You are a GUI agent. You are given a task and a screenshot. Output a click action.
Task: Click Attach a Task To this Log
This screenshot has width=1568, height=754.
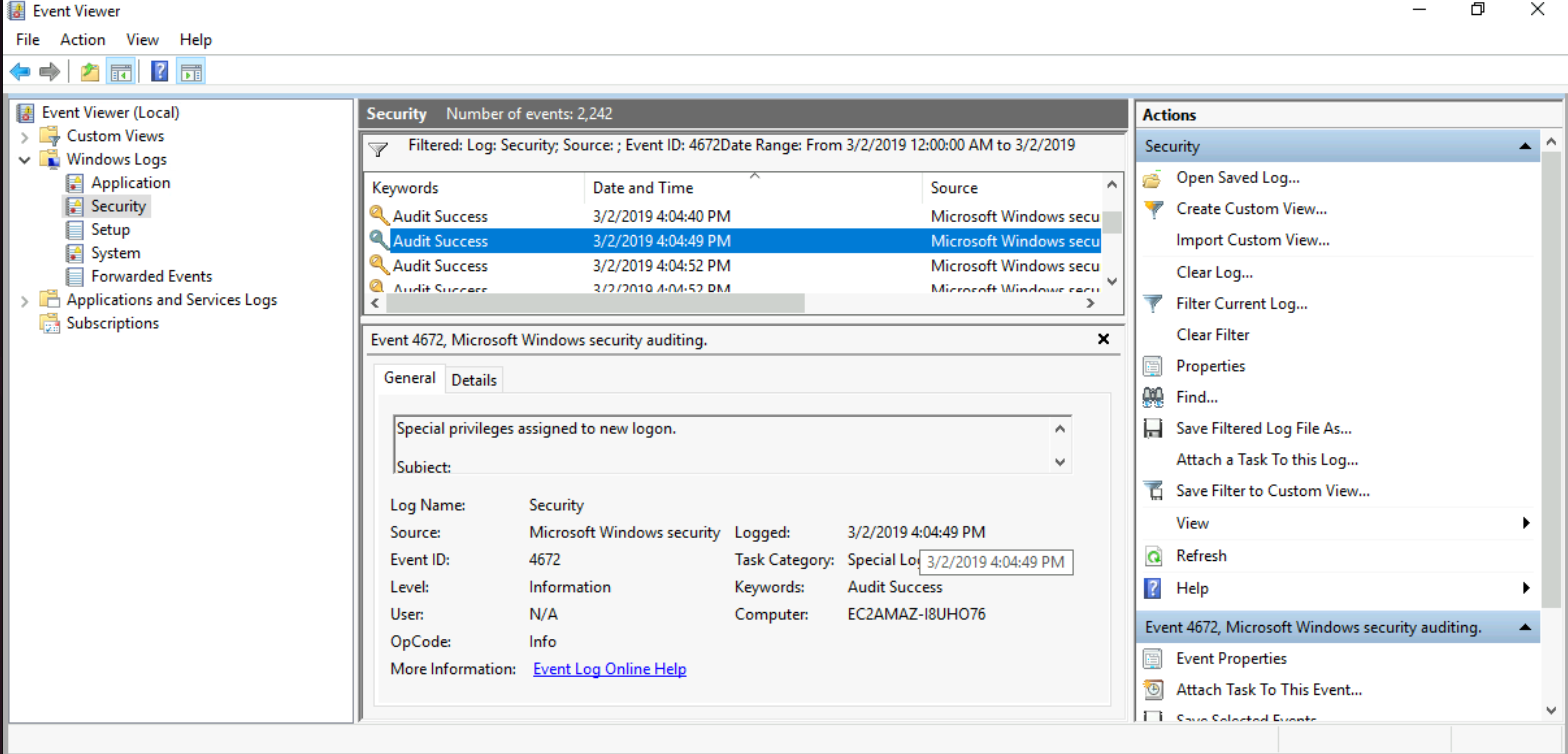pos(1267,460)
